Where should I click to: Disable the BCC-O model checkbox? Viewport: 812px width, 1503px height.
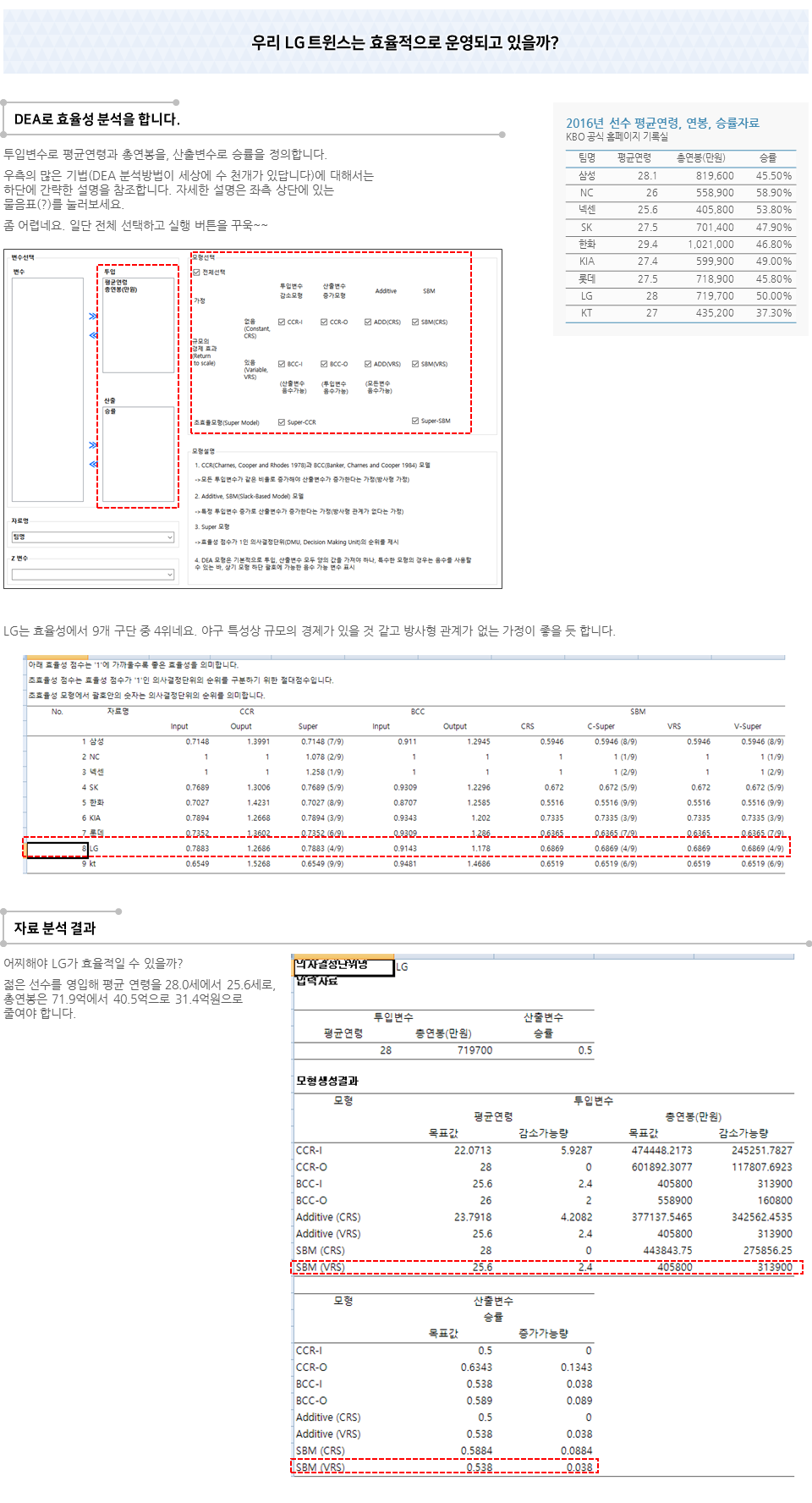(324, 364)
